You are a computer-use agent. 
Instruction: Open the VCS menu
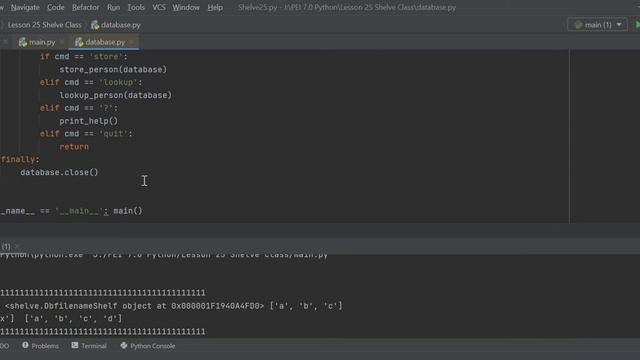[x=159, y=7]
